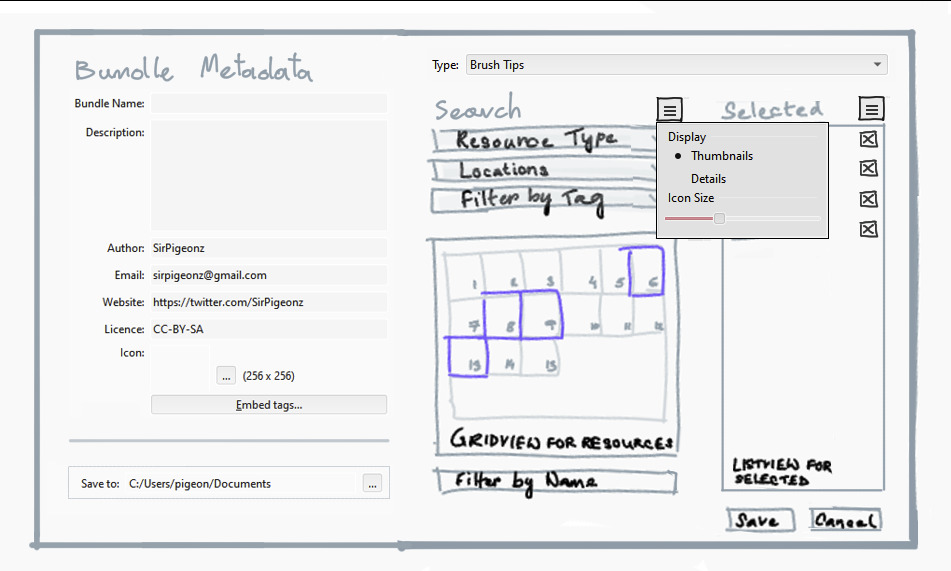The height and width of the screenshot is (571, 951).
Task: Select resource cell 2 in the grid view
Action: pyautogui.click(x=503, y=273)
